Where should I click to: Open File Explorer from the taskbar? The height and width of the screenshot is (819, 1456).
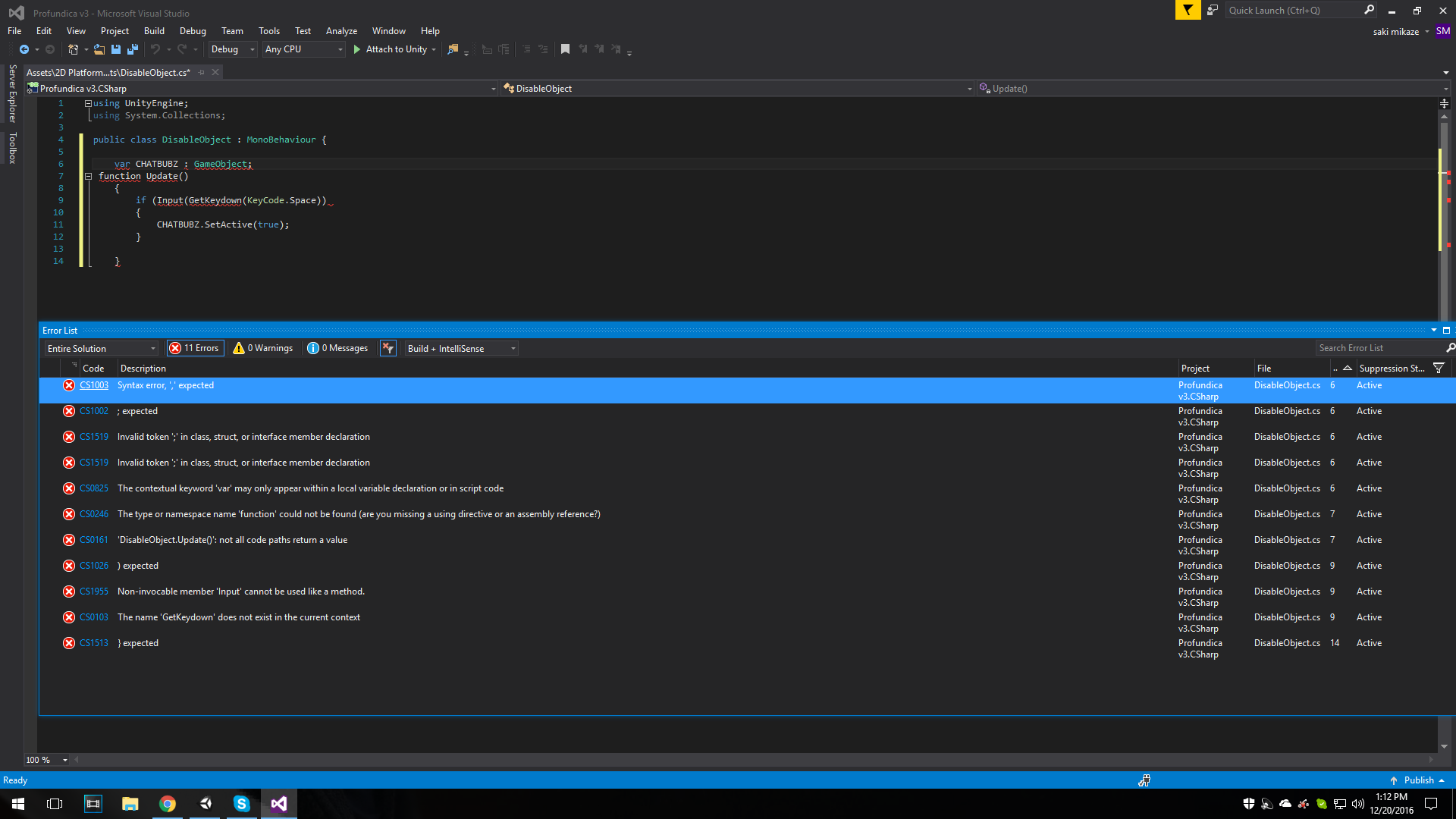click(130, 804)
